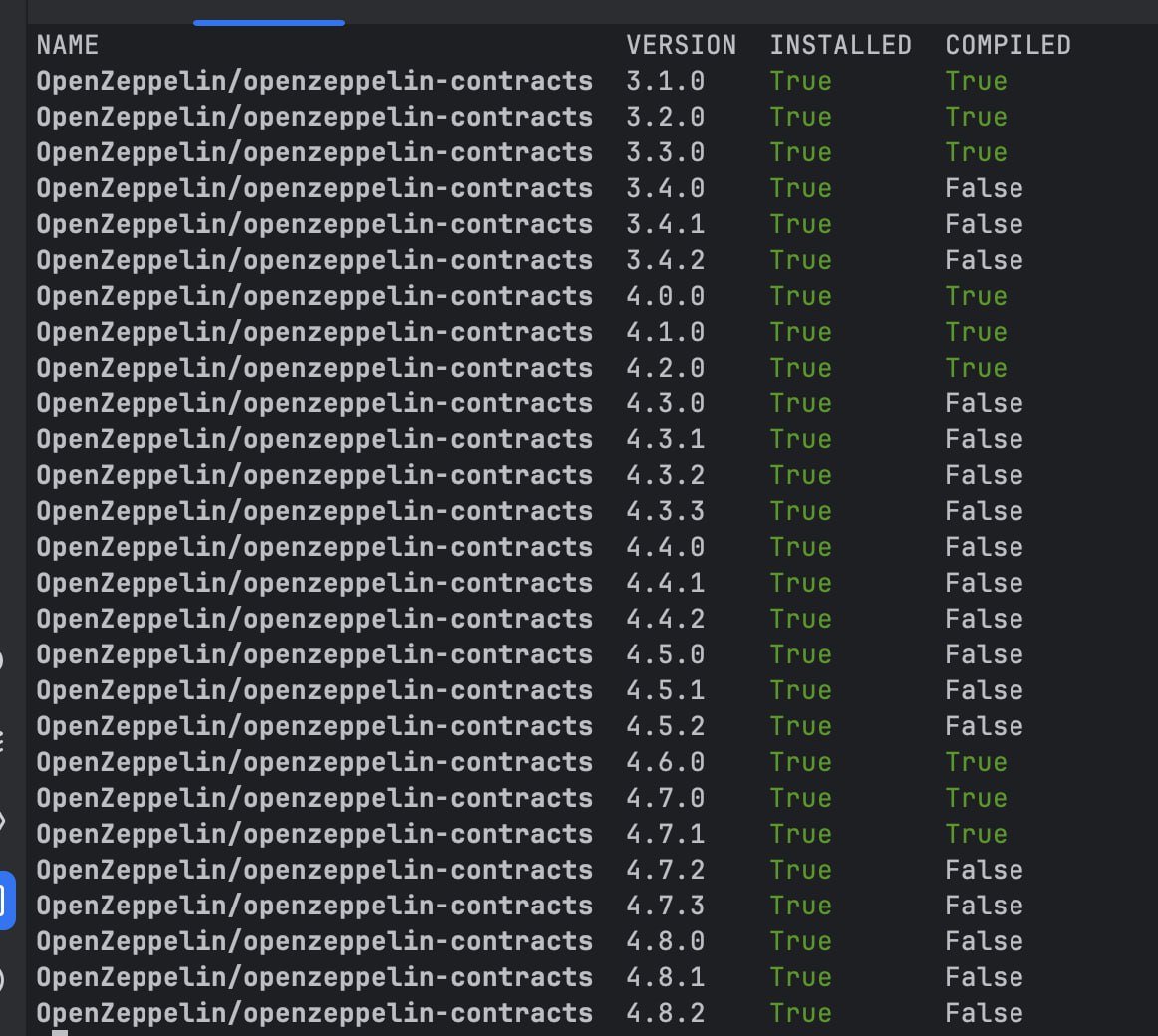The height and width of the screenshot is (1036, 1158).
Task: Click INSTALLED True for version 4.7.0
Action: point(800,798)
